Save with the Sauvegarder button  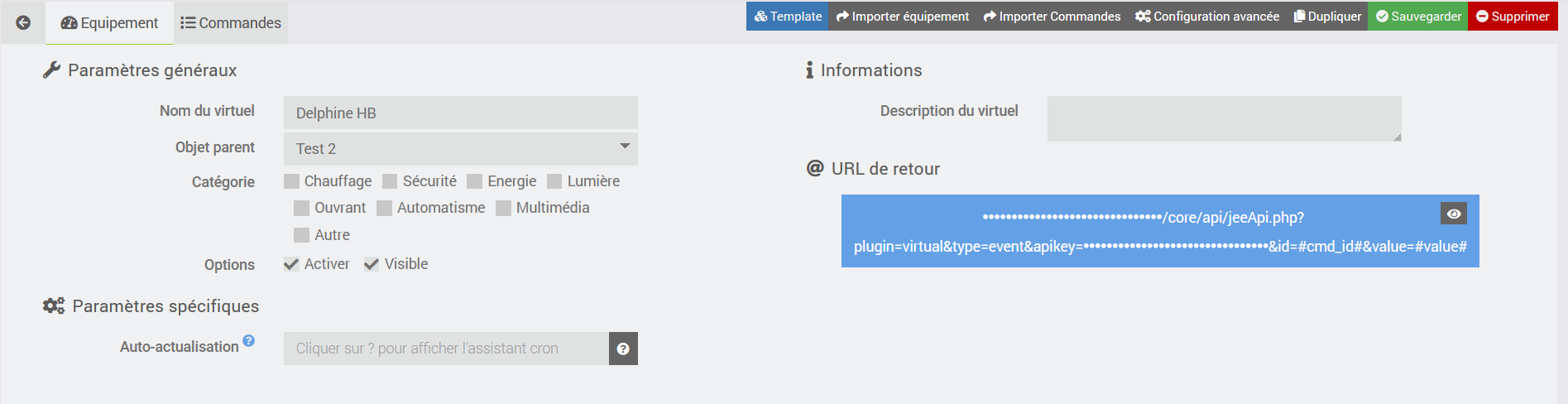(x=1417, y=17)
